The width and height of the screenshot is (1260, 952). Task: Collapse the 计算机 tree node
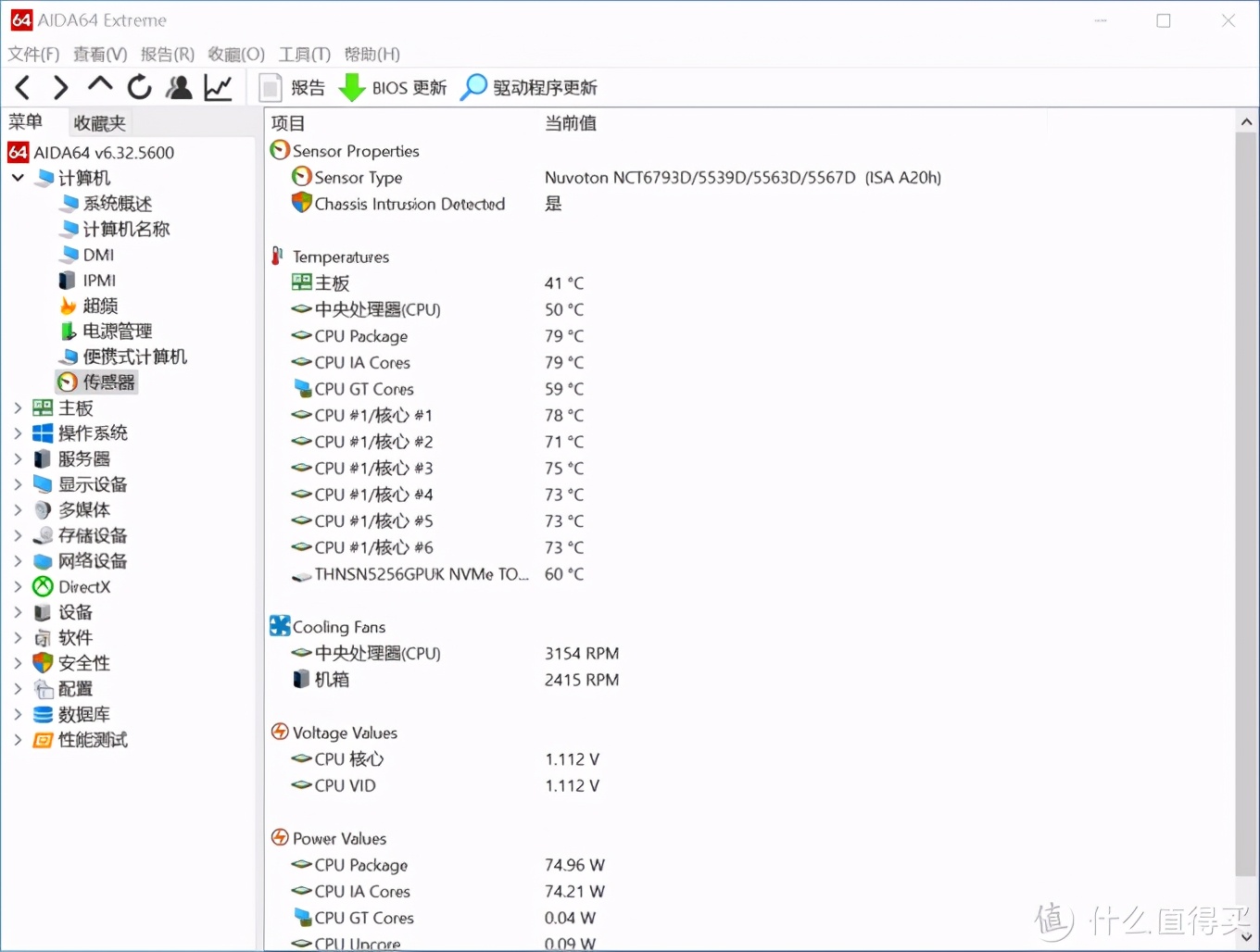(x=18, y=177)
